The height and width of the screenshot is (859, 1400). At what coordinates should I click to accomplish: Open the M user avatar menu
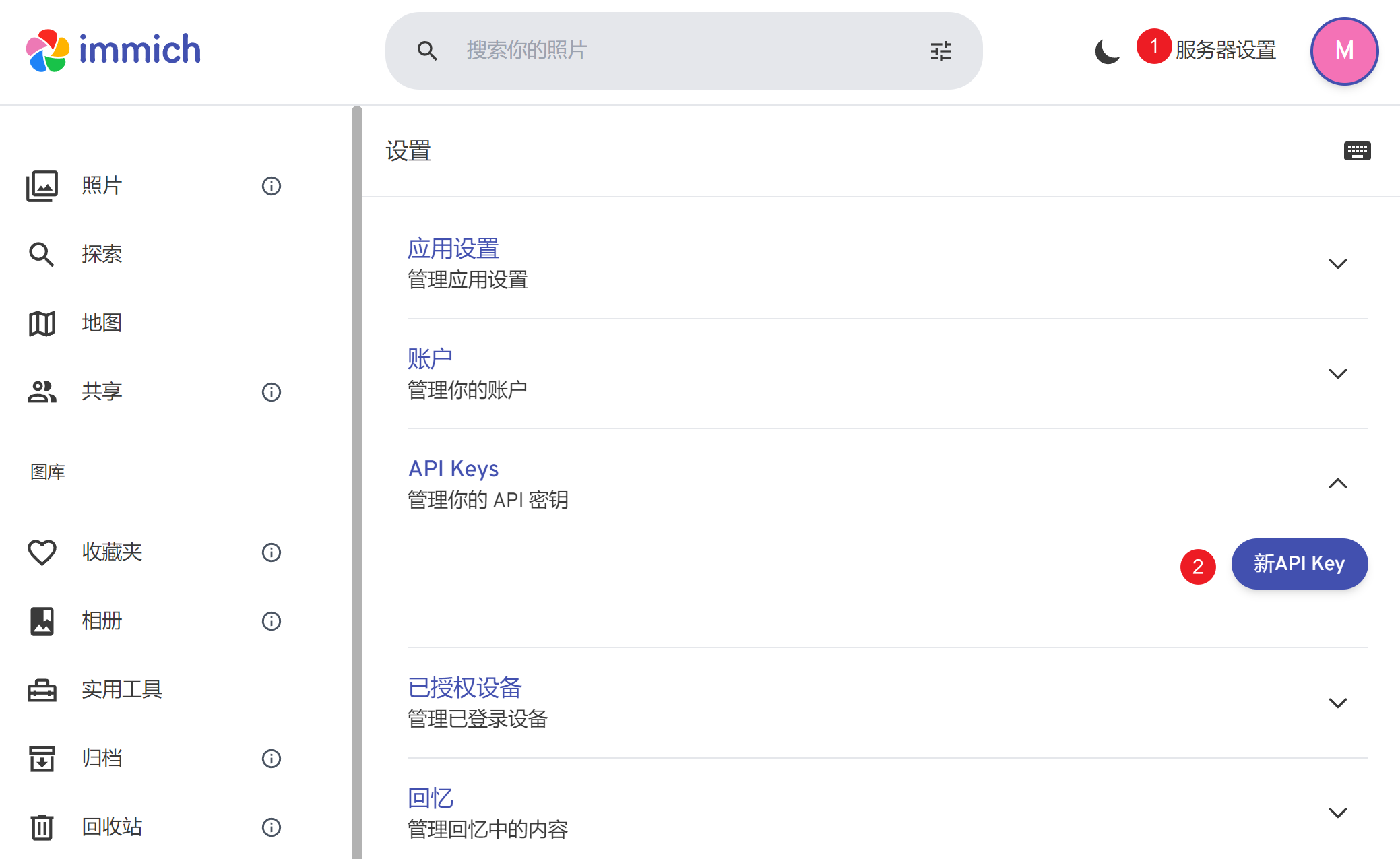(1344, 51)
